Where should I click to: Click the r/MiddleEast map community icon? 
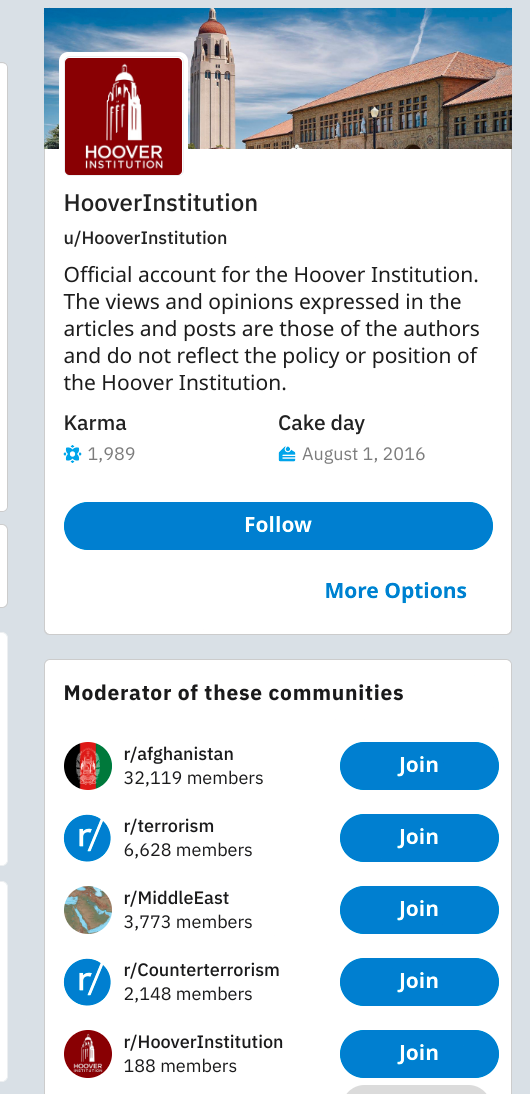[x=88, y=910]
